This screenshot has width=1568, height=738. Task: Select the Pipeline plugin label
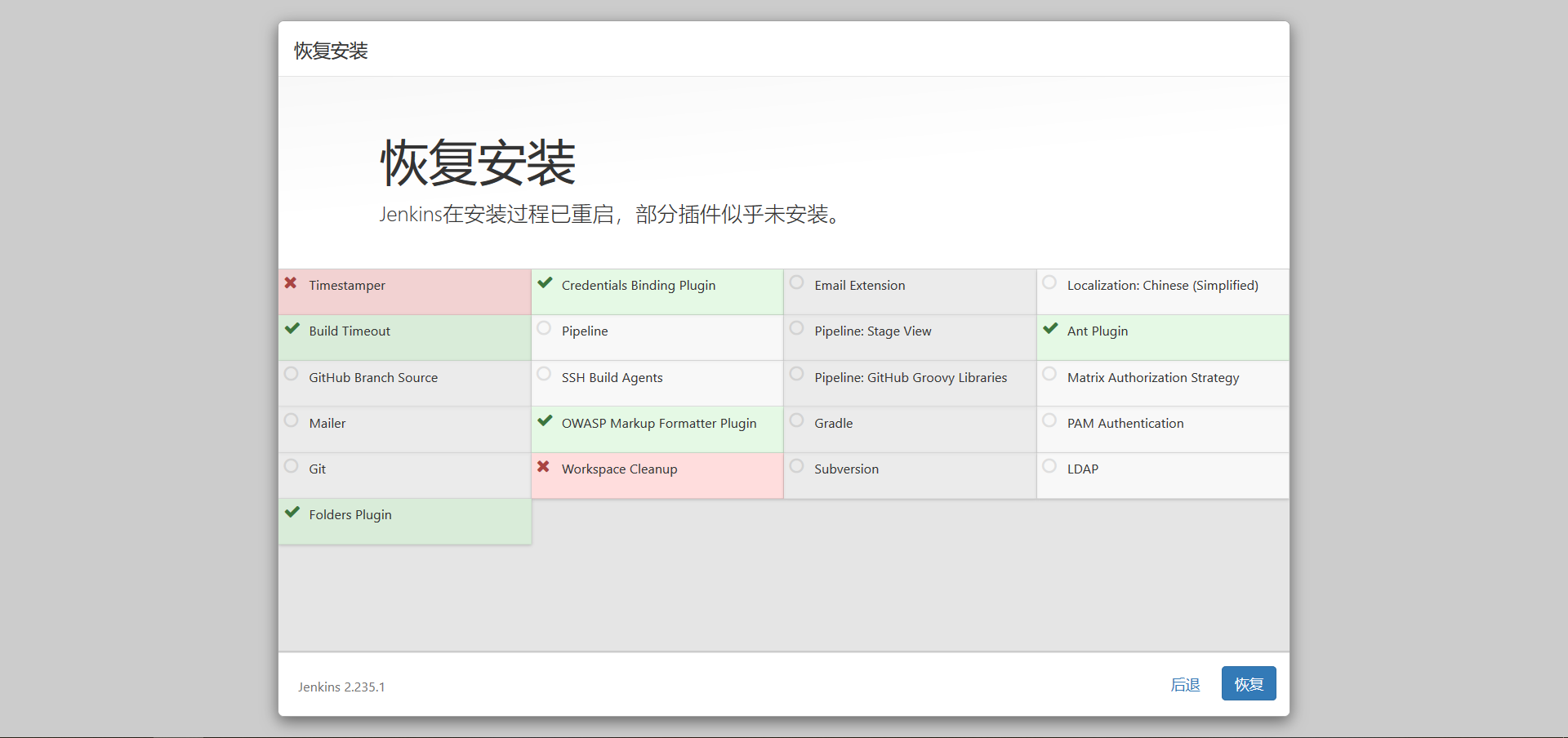[x=585, y=331]
